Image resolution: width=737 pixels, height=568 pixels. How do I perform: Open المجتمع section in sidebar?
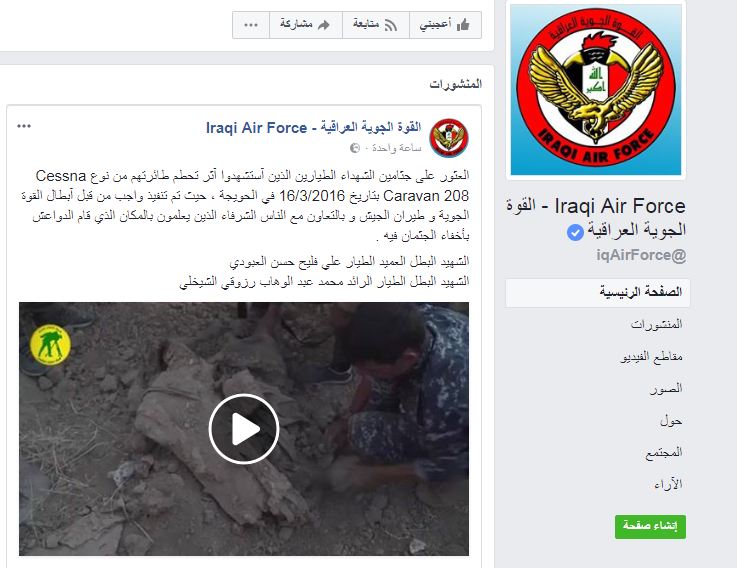point(664,453)
